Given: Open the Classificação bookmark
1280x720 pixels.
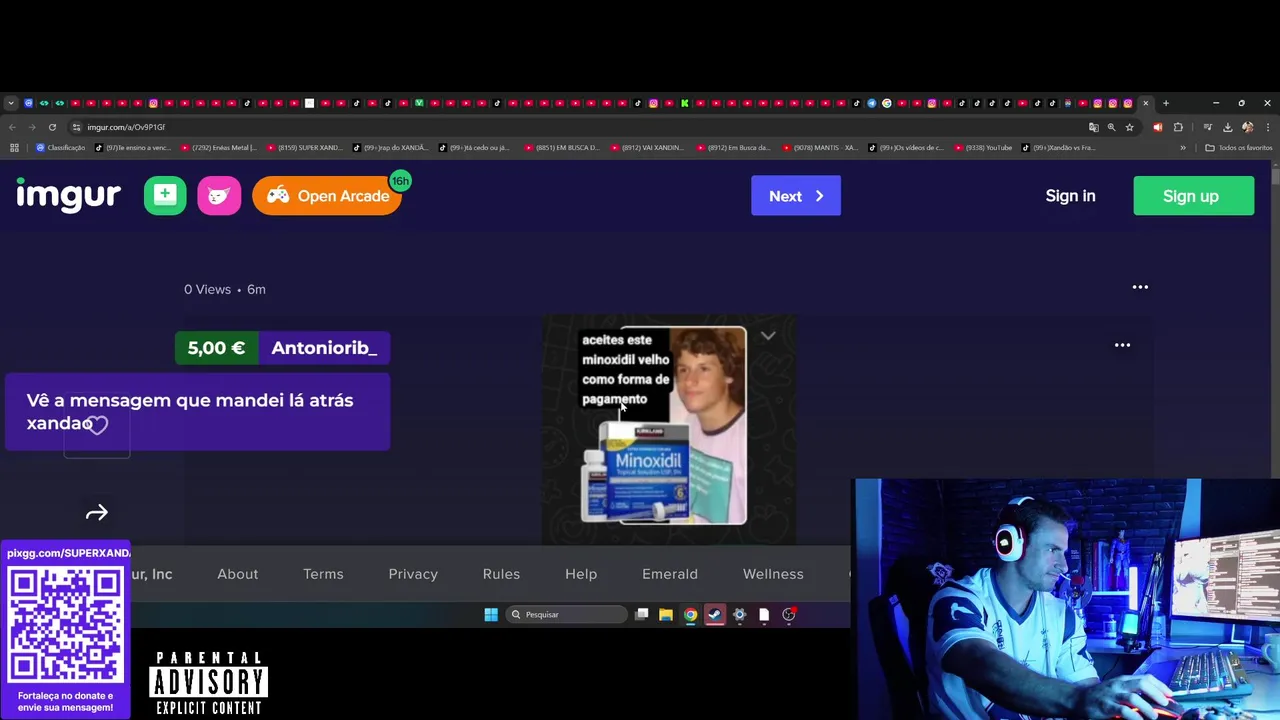Looking at the screenshot, I should (61, 148).
